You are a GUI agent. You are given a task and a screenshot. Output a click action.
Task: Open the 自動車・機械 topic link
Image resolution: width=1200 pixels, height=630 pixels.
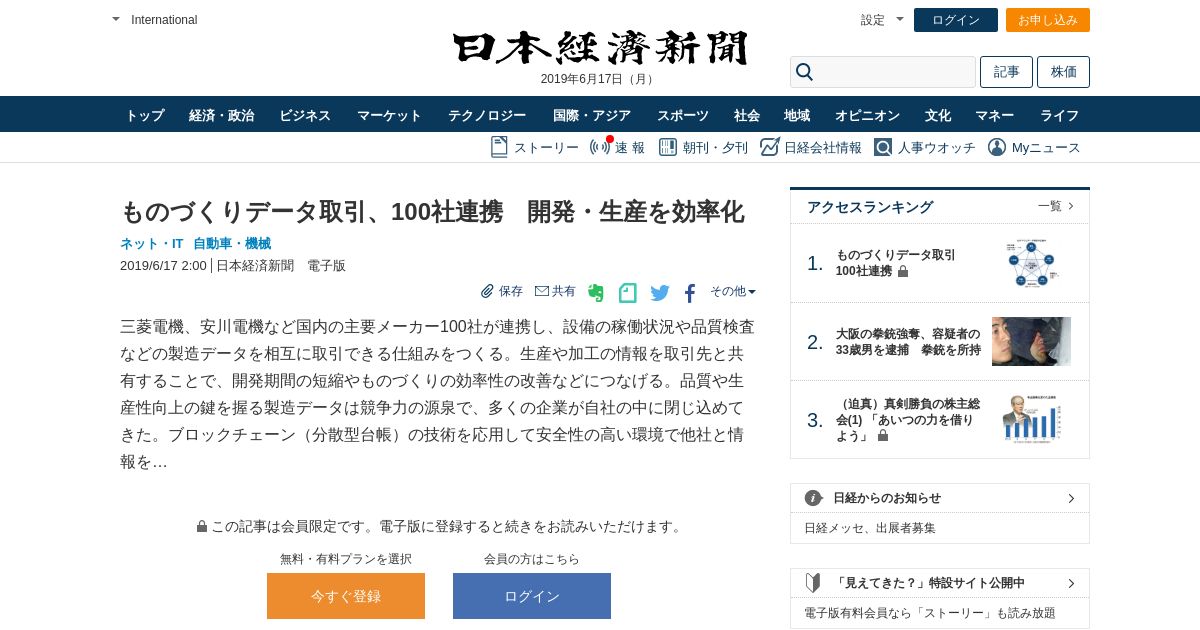(232, 243)
